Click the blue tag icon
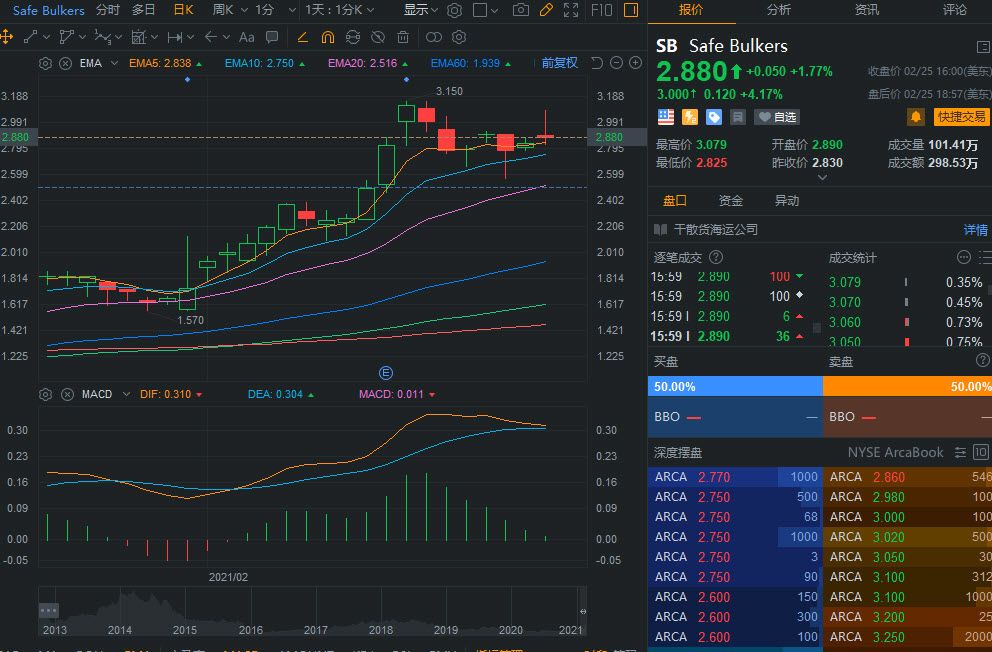 714,116
